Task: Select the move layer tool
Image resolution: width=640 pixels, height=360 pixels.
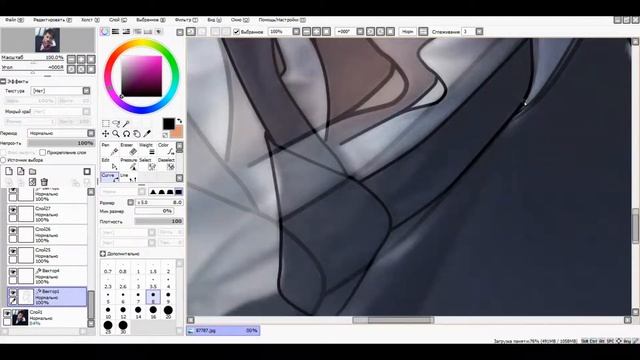Action: [106, 134]
